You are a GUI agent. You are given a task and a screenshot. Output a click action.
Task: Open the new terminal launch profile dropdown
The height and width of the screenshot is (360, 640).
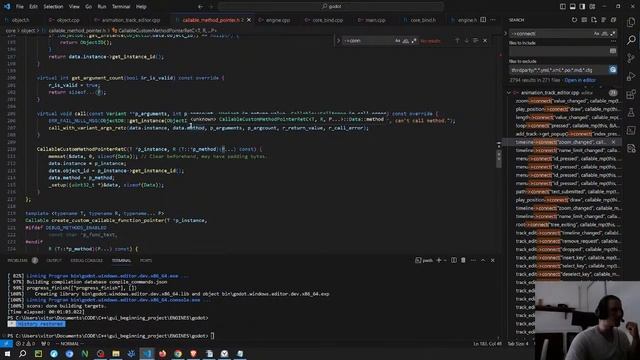tap(445, 260)
